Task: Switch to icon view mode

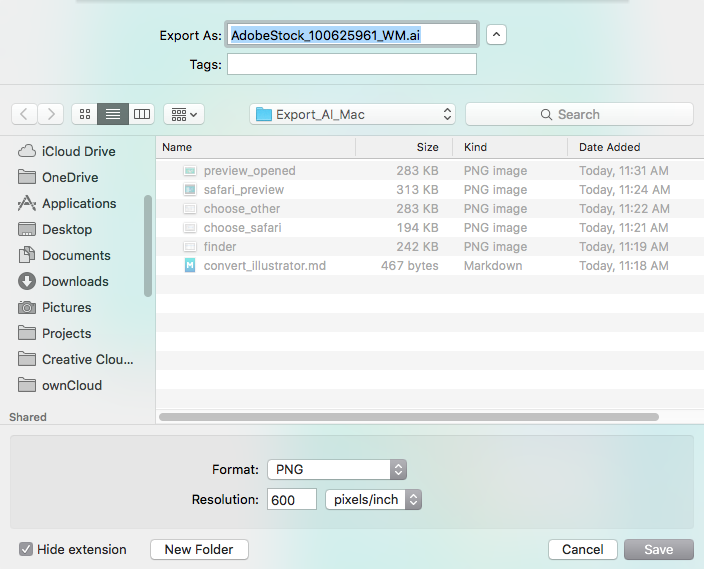Action: 85,114
